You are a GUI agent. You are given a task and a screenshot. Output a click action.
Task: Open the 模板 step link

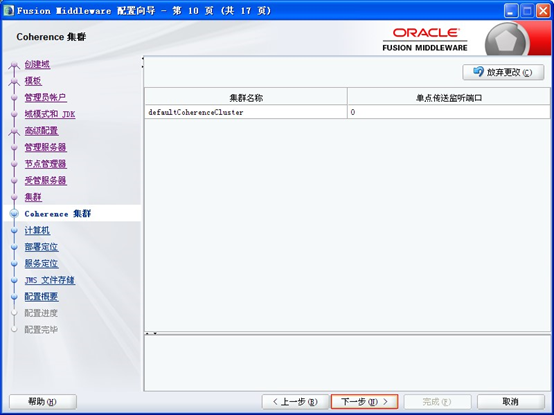(33, 81)
